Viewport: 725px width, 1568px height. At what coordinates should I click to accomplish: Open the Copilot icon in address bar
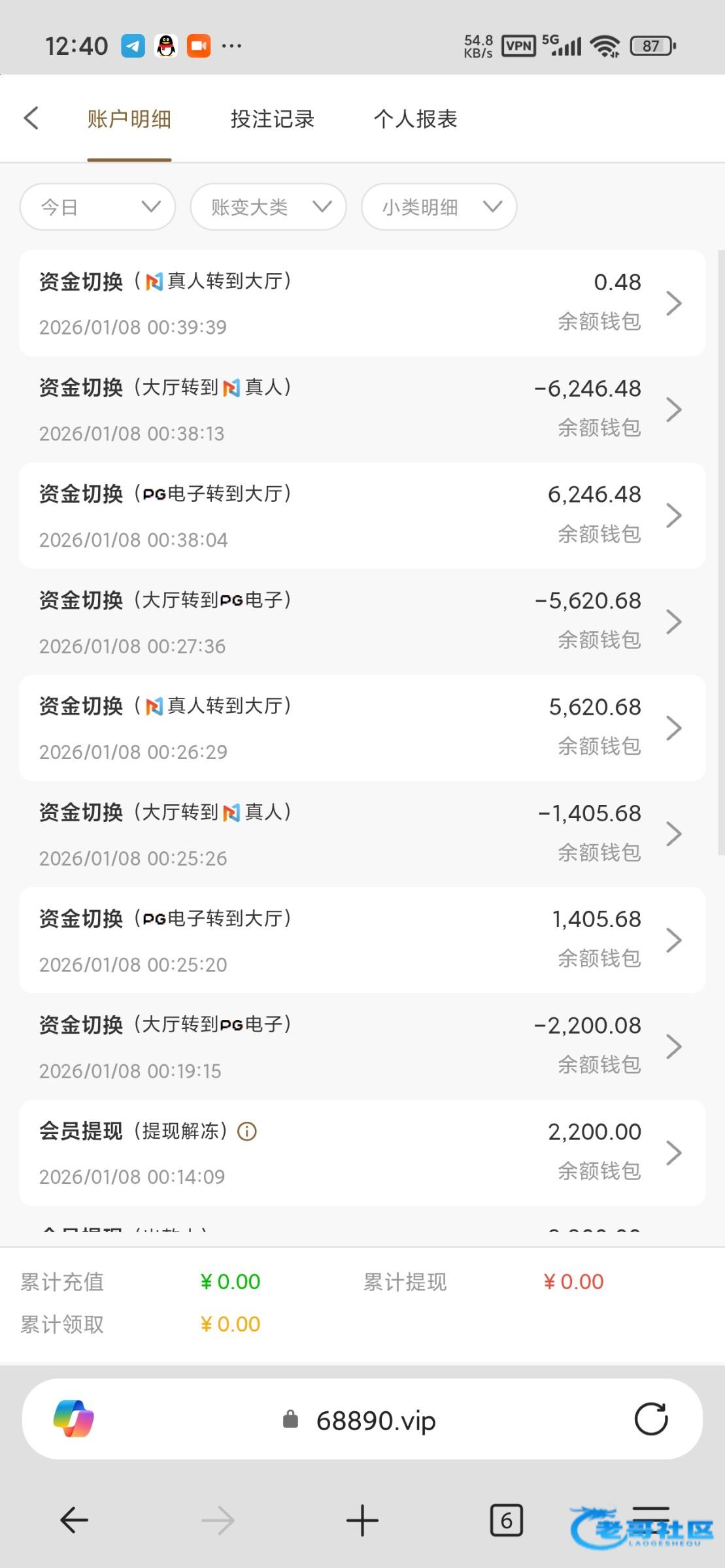click(73, 1419)
